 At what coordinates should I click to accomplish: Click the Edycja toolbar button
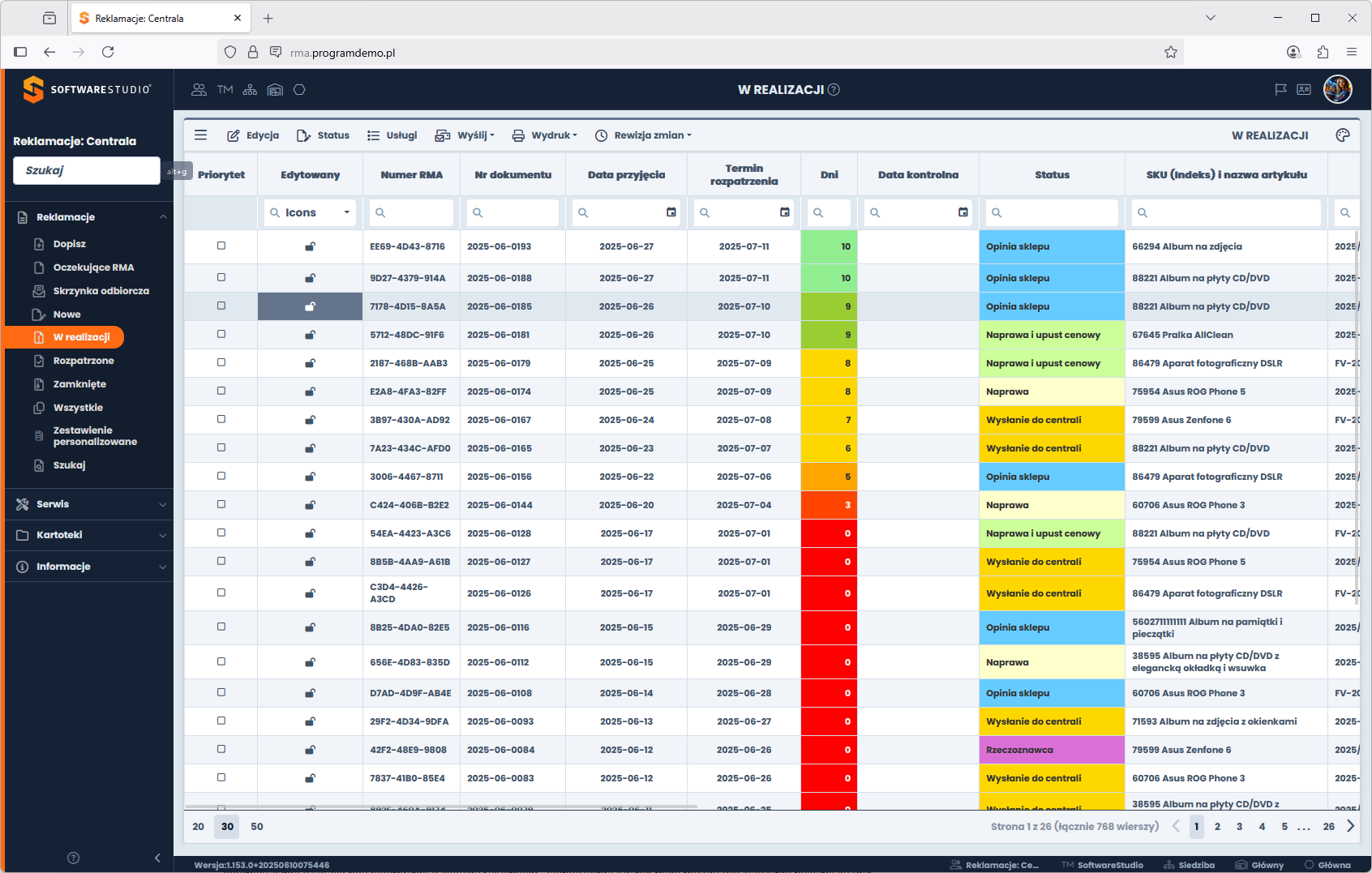253,135
